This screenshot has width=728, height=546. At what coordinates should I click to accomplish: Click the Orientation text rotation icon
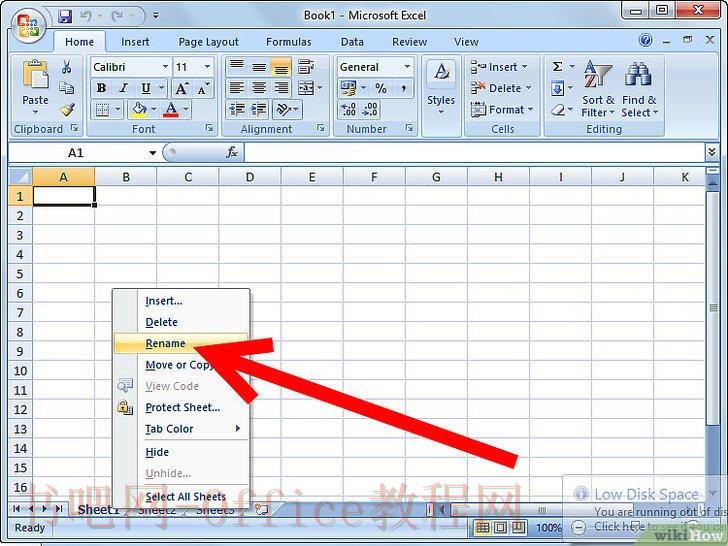(x=283, y=110)
